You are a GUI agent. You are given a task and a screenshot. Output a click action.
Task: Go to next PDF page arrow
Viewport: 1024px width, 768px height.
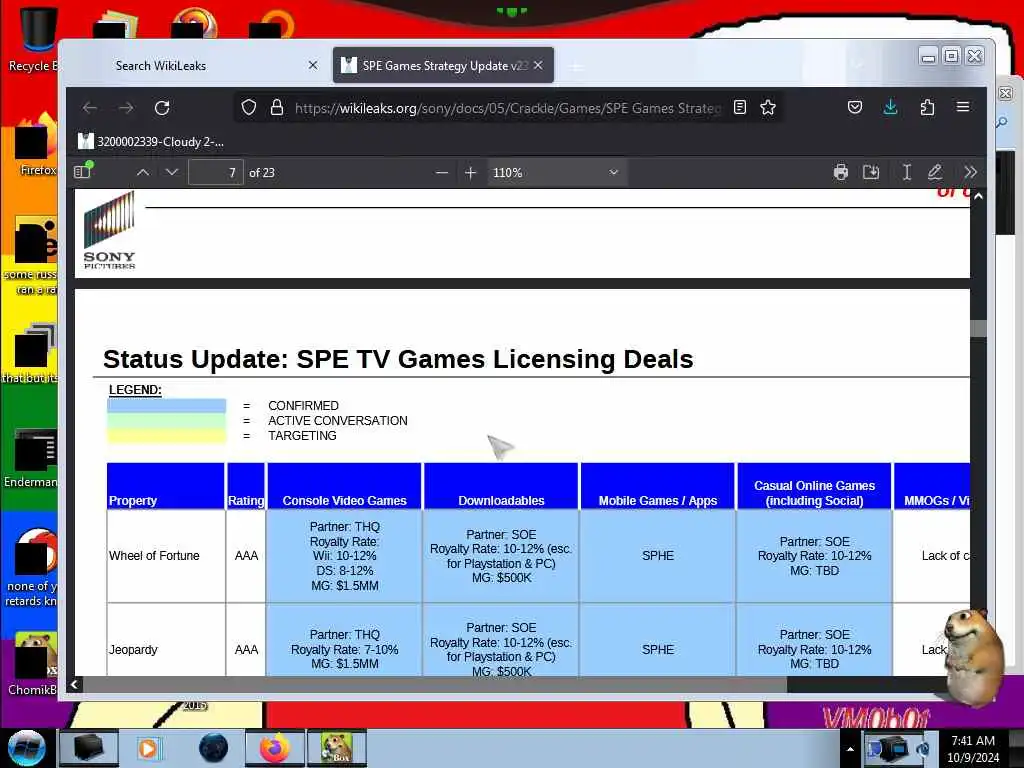tap(172, 172)
